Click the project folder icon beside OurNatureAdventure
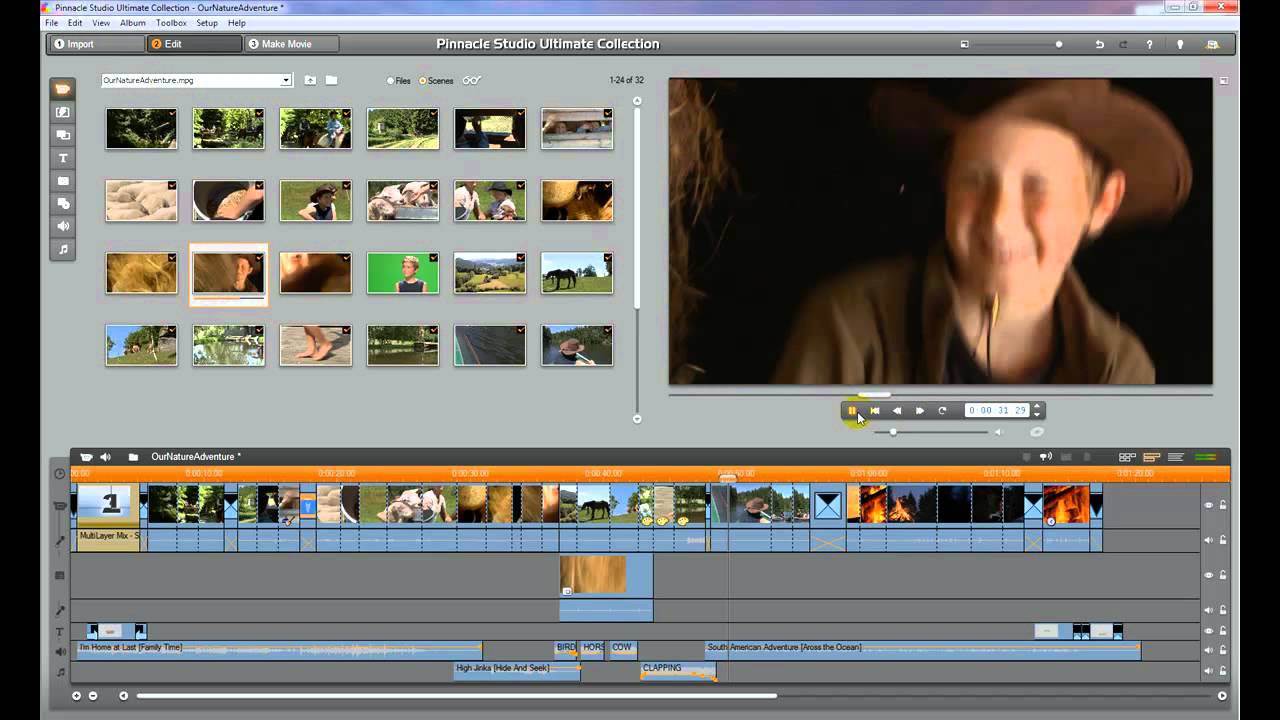The height and width of the screenshot is (720, 1280). (133, 457)
